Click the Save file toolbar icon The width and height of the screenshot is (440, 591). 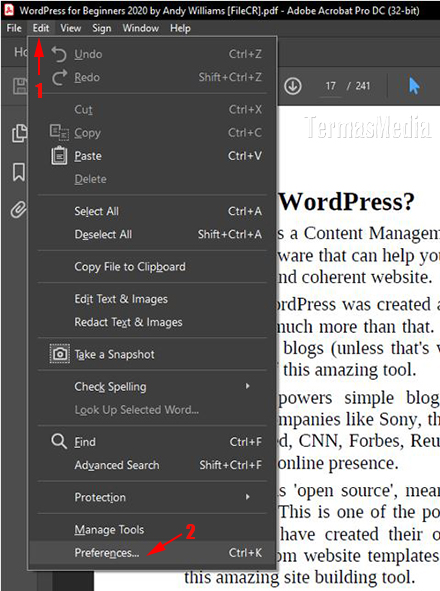coord(20,86)
